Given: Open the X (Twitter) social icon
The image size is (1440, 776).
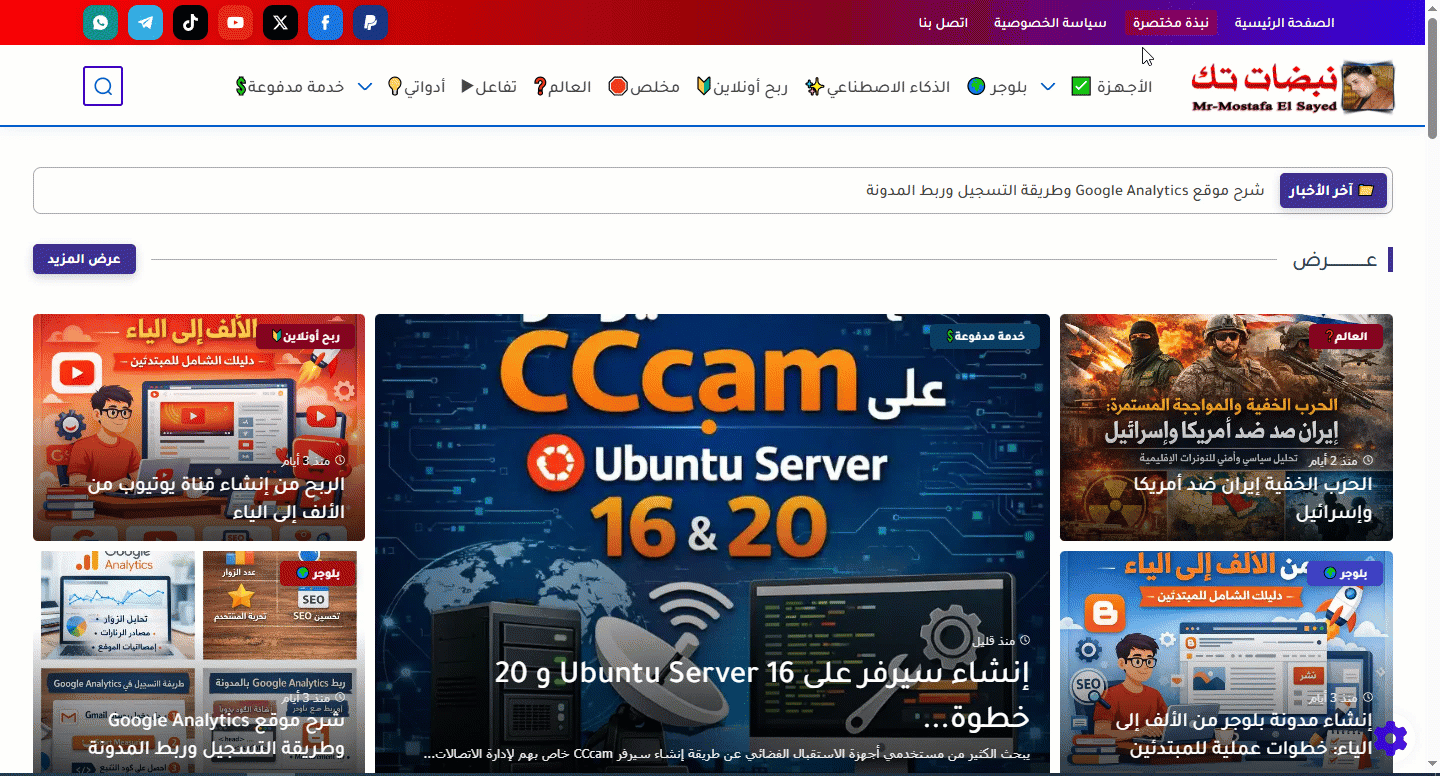Looking at the screenshot, I should [280, 22].
